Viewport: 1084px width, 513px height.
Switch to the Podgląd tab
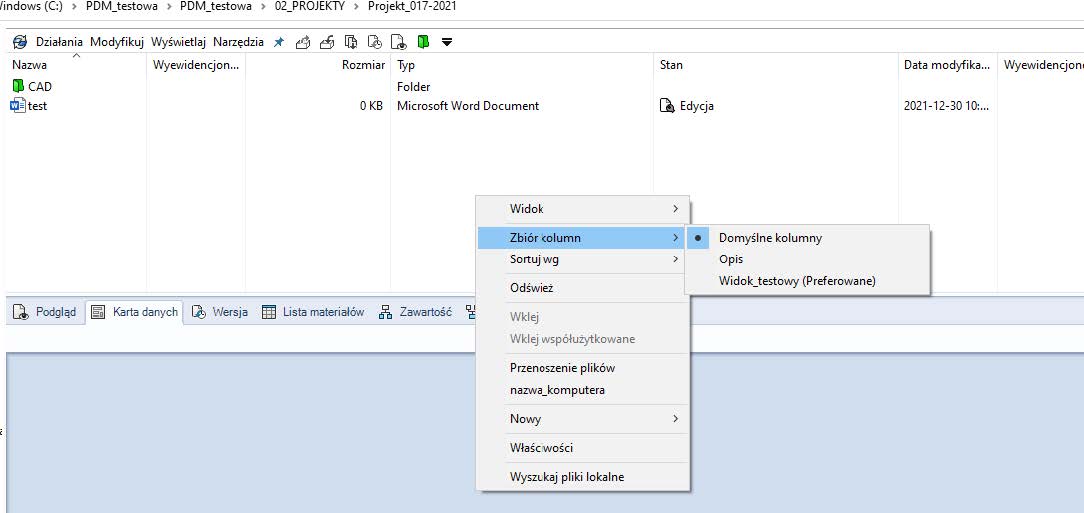coord(46,312)
